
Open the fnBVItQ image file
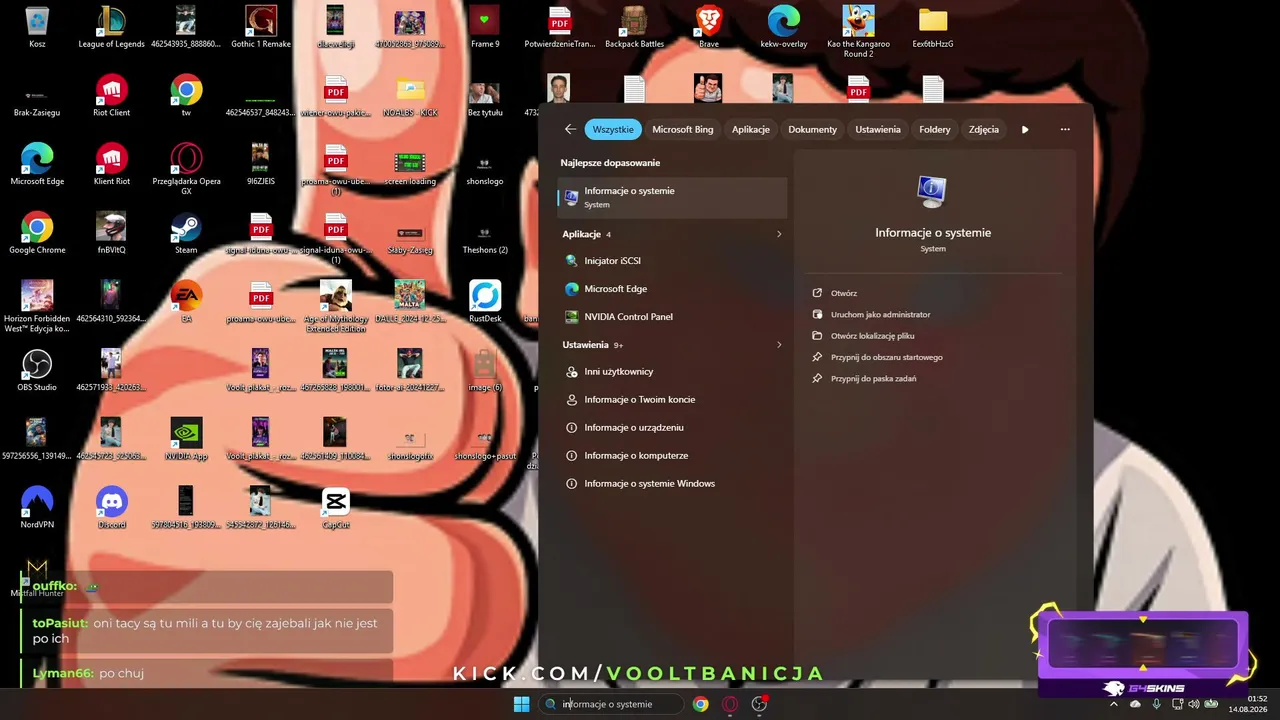click(111, 233)
